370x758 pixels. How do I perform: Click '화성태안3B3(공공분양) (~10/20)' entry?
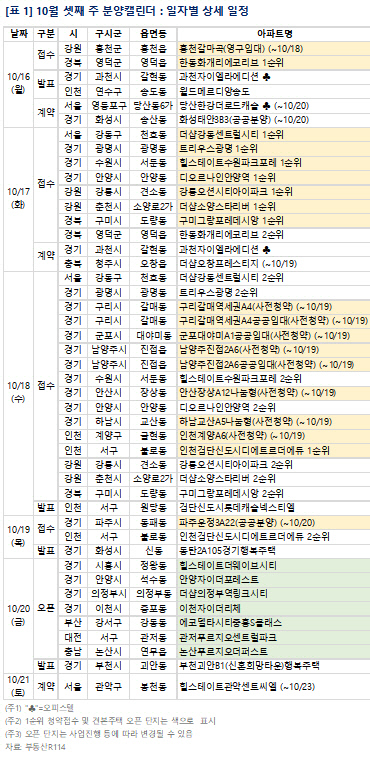pos(243,120)
